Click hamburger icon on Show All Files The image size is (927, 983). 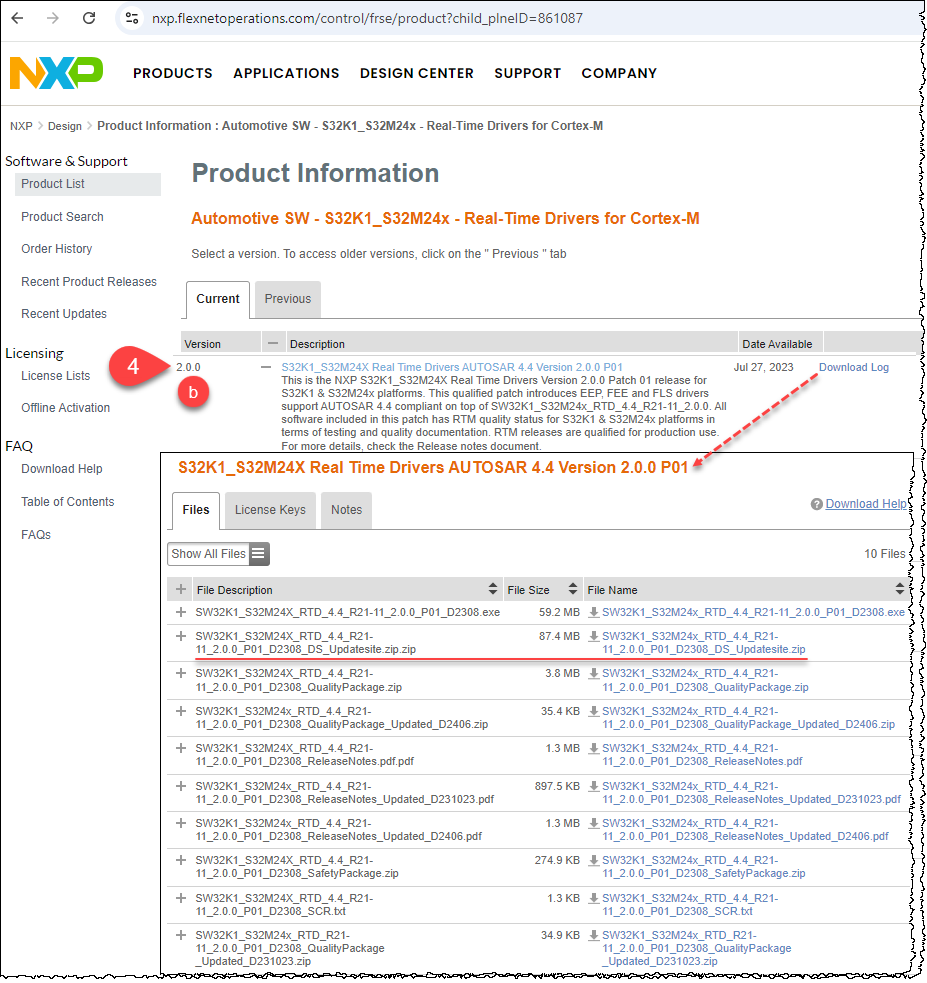[x=259, y=554]
